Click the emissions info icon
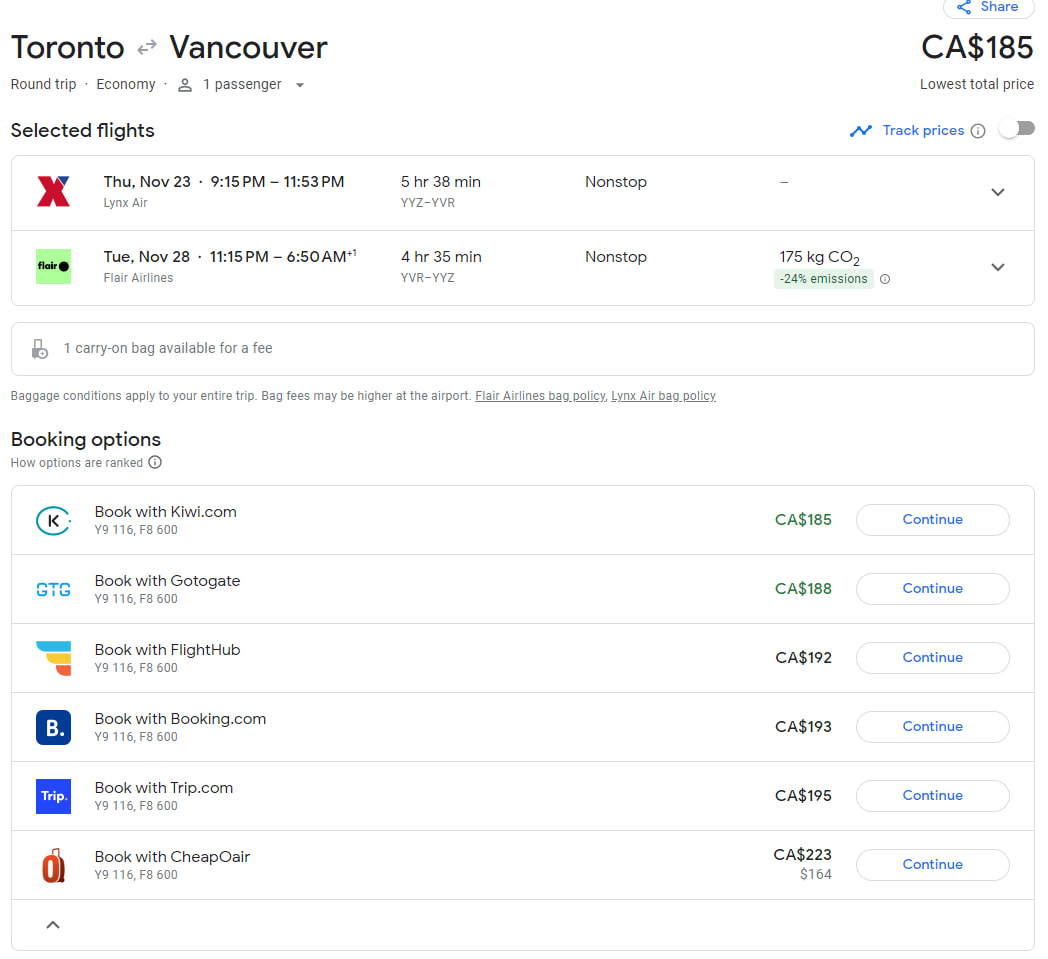This screenshot has width=1048, height=959. [884, 279]
